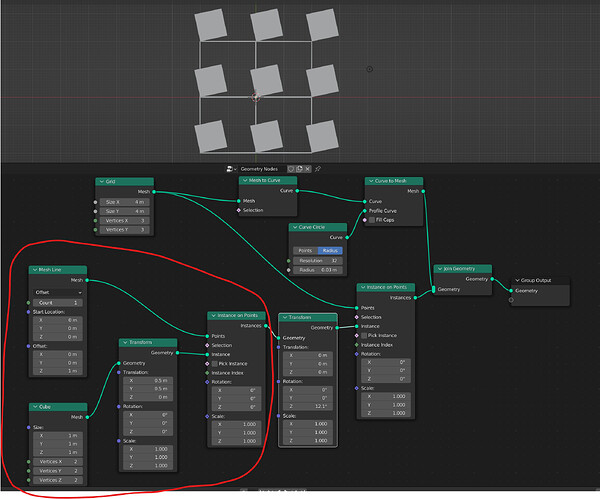Viewport: 600px width, 499px height.
Task: Click Cube node Mesh output socket
Action: click(87, 417)
